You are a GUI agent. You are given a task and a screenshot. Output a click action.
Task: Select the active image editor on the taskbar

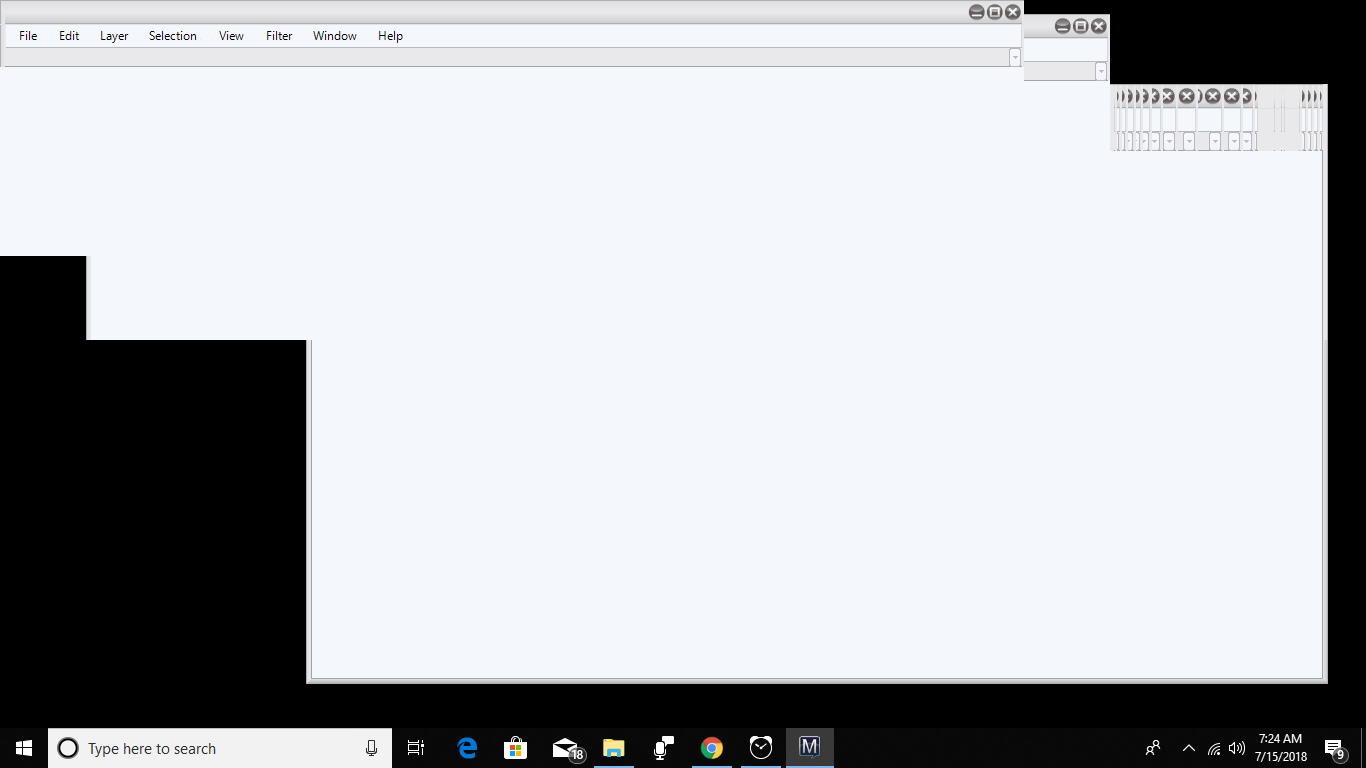pyautogui.click(x=809, y=747)
